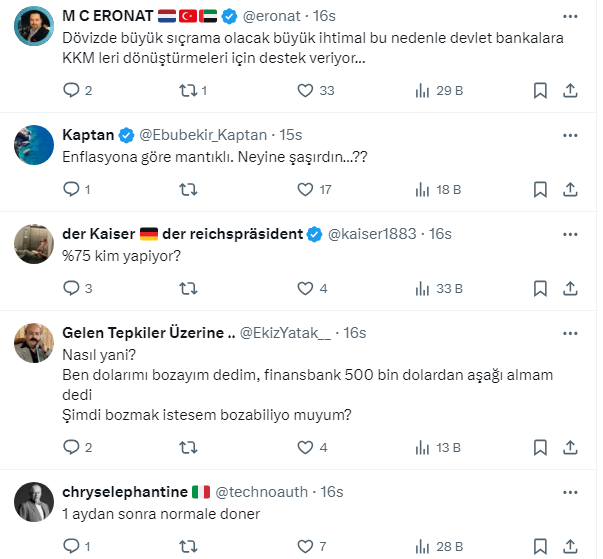Image resolution: width=603 pixels, height=559 pixels.
Task: Open more options on chryselephantine's tweet
Action: pyautogui.click(x=569, y=492)
